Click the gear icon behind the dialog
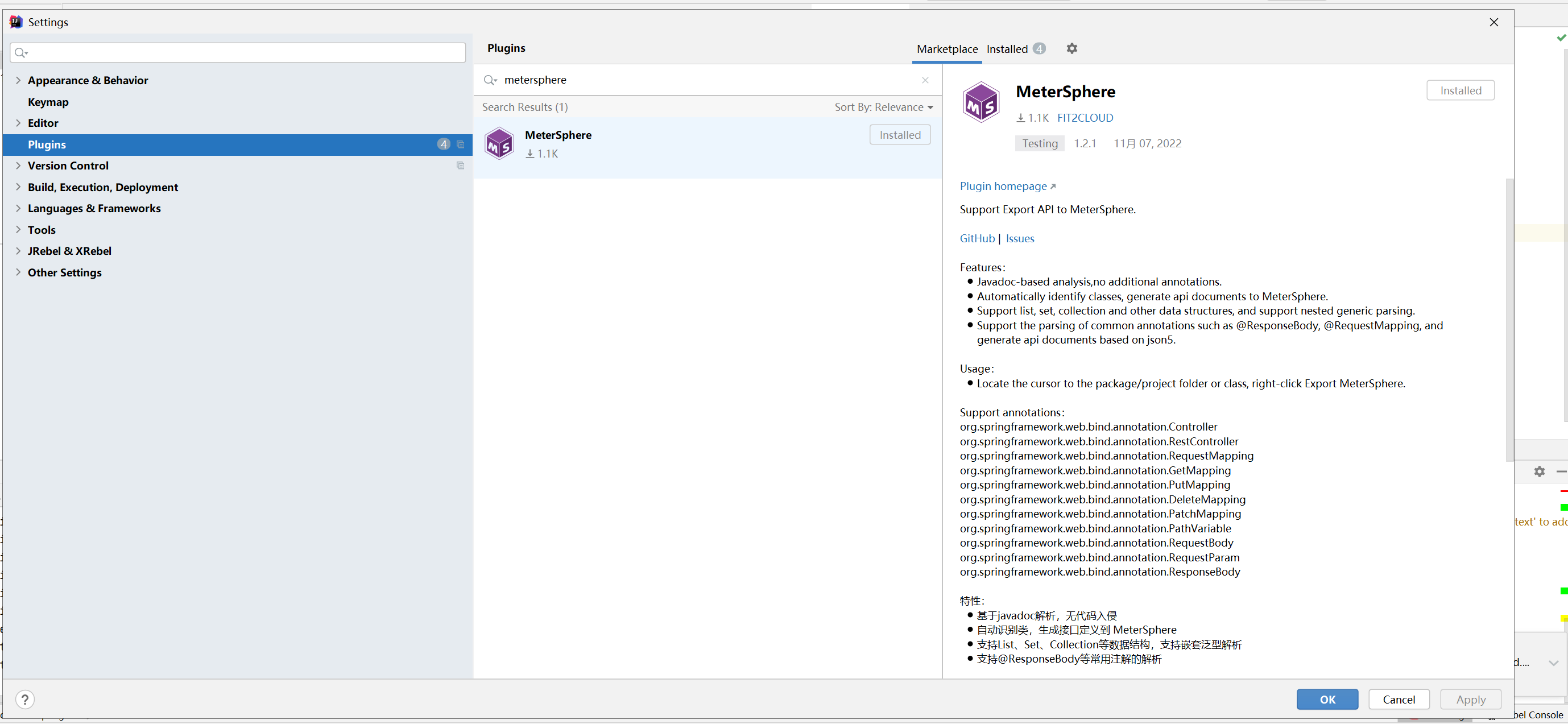Screen dimensions: 1568x724 (1540, 471)
